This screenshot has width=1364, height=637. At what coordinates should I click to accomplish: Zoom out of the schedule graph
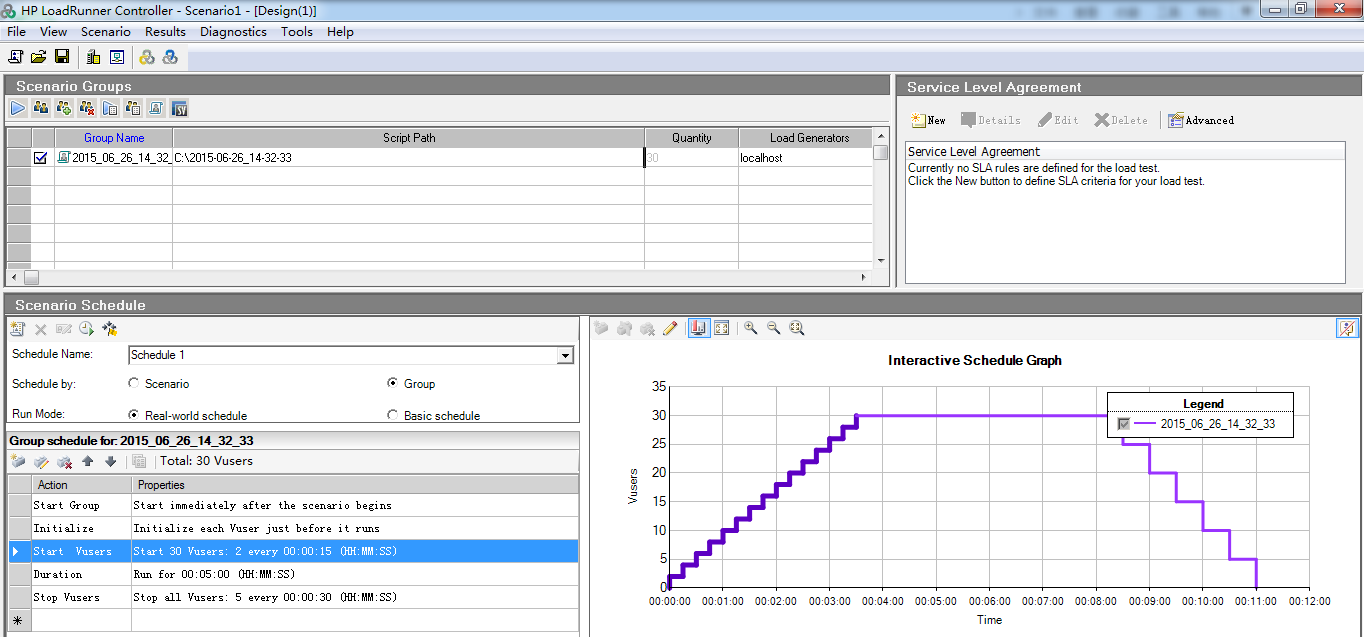(773, 328)
